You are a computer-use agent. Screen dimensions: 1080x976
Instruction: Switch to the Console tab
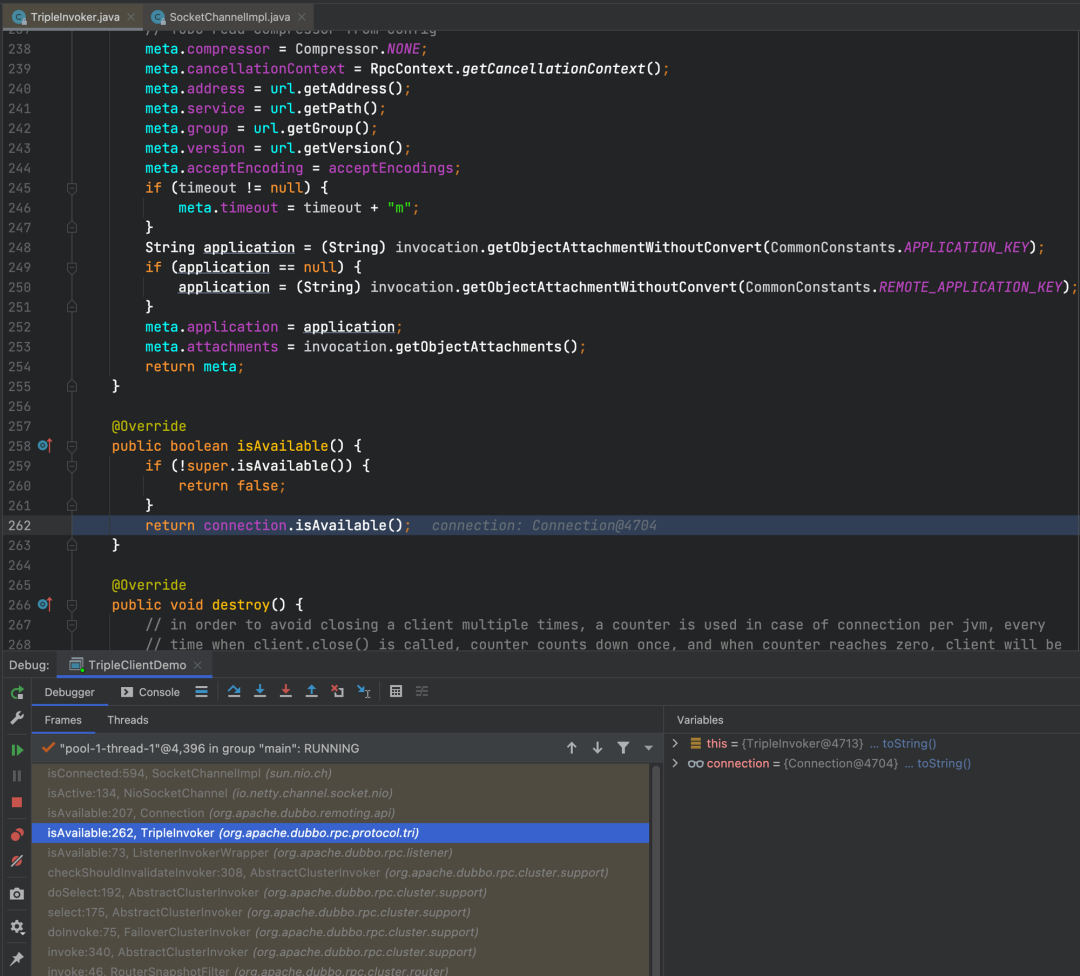click(x=150, y=692)
